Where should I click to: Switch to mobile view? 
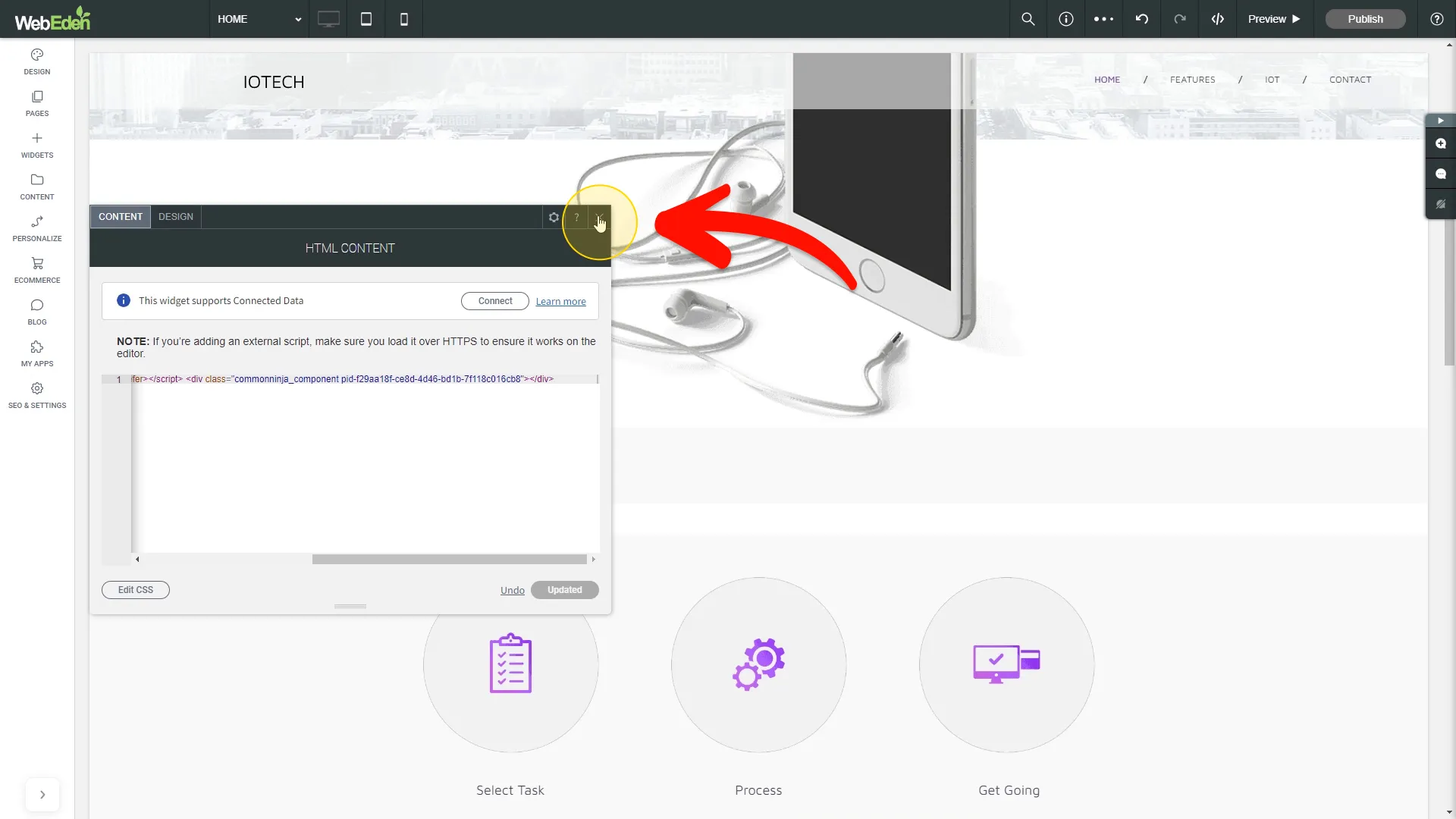point(404,19)
